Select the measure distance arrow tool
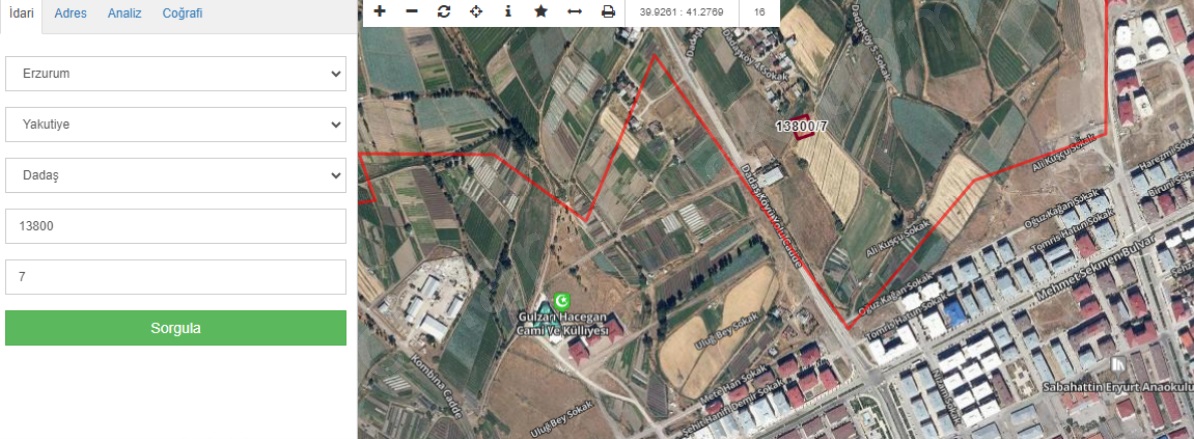The width and height of the screenshot is (1194, 439). tap(575, 11)
